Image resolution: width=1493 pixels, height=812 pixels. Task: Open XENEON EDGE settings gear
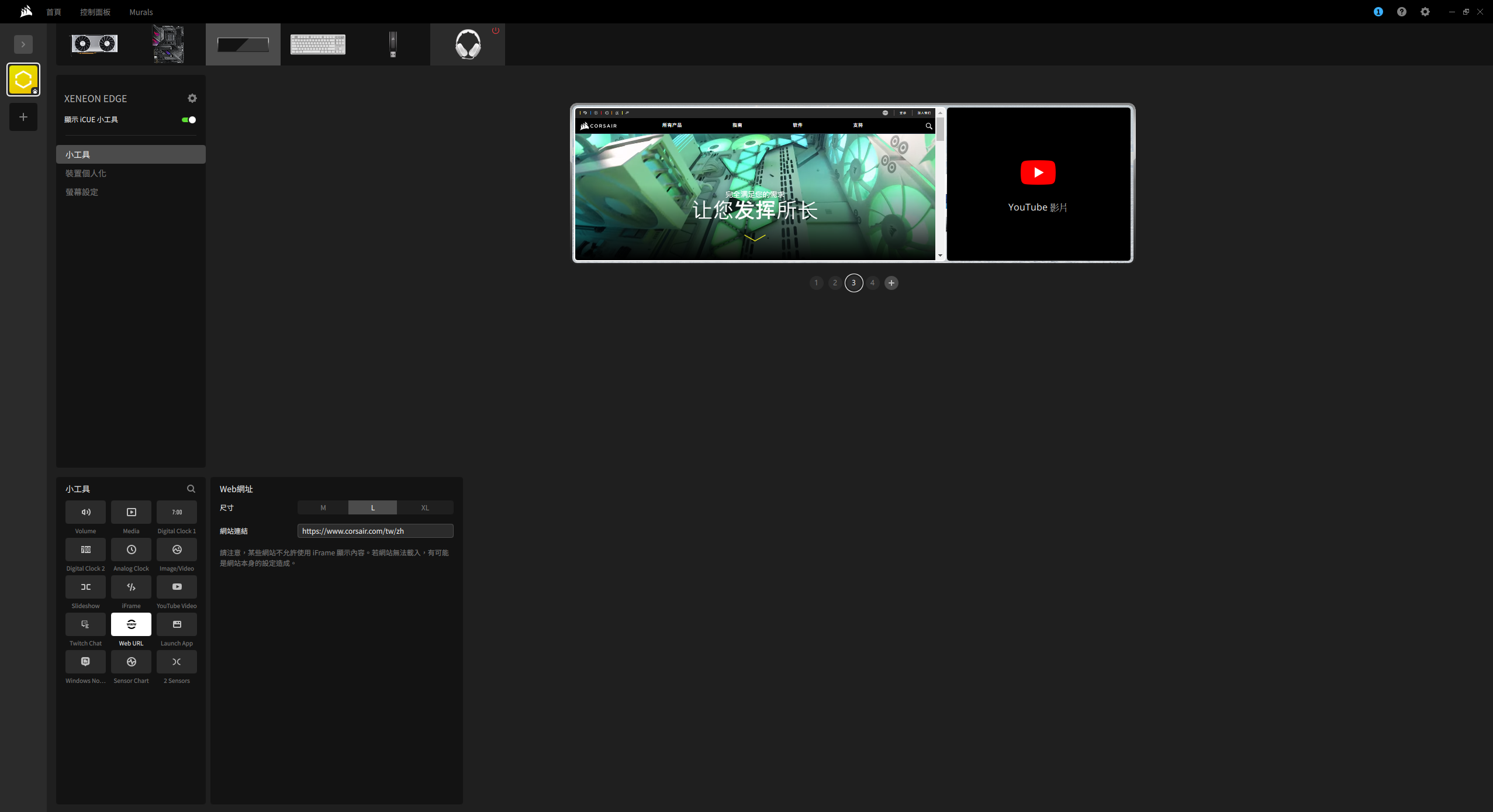192,98
